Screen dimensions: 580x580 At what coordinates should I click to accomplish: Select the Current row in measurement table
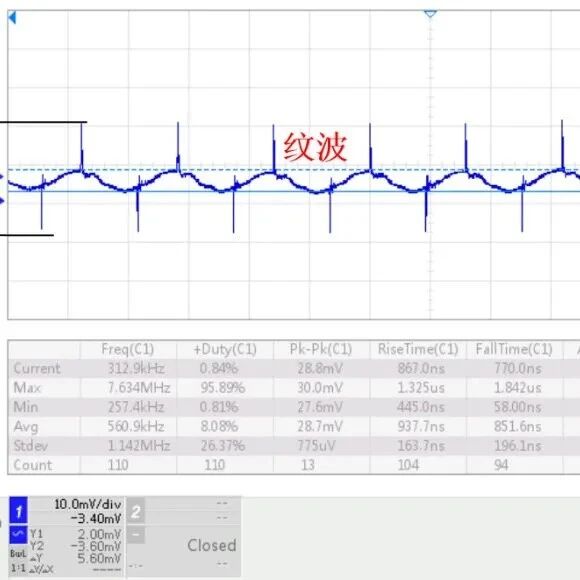(294, 368)
